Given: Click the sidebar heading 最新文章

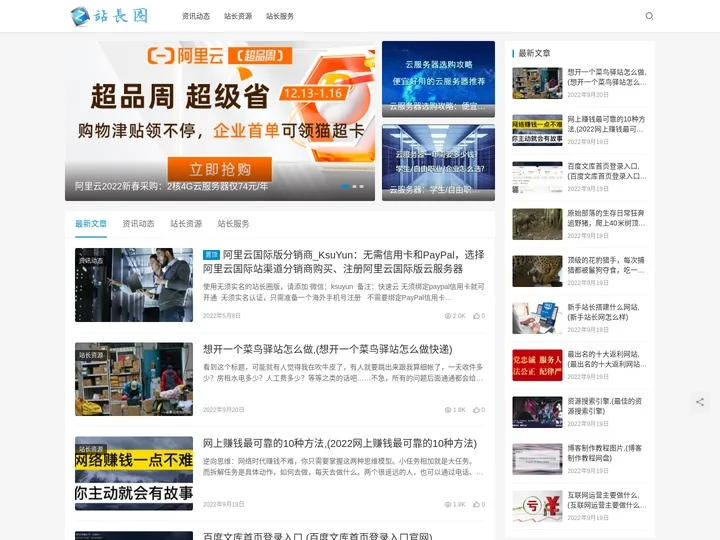Looking at the screenshot, I should click(534, 53).
